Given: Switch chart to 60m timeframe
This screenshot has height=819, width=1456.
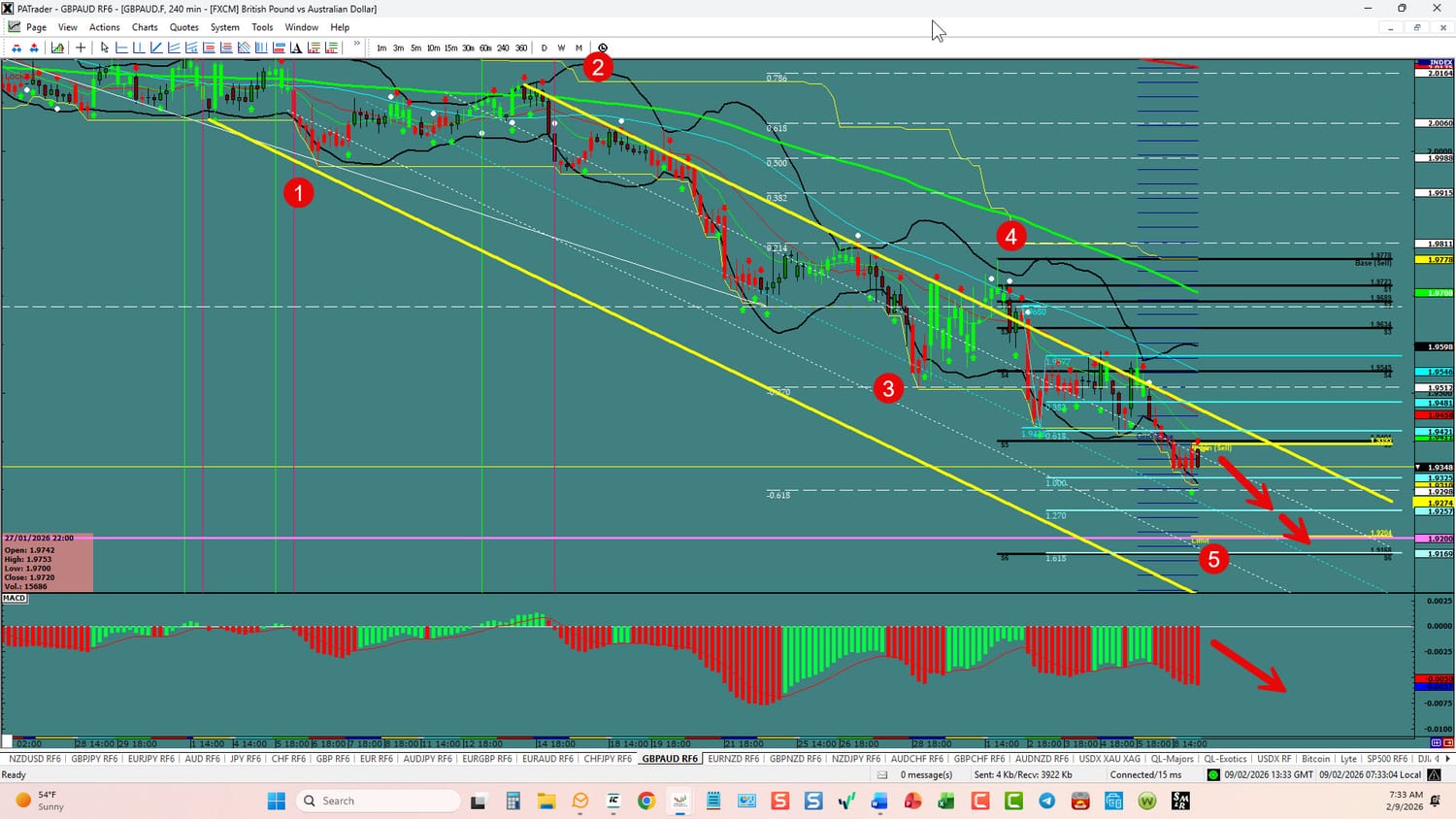Looking at the screenshot, I should tap(485, 48).
